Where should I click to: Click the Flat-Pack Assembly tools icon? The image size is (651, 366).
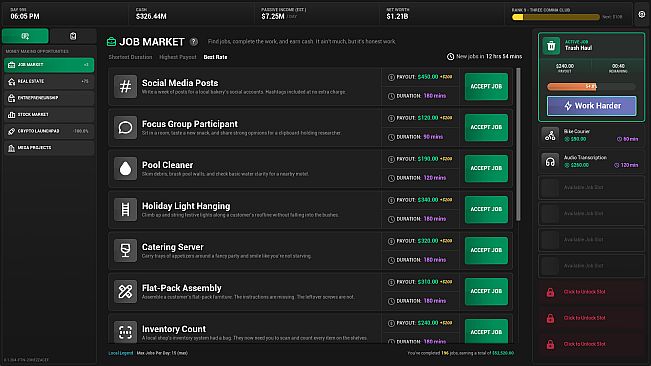pyautogui.click(x=125, y=291)
